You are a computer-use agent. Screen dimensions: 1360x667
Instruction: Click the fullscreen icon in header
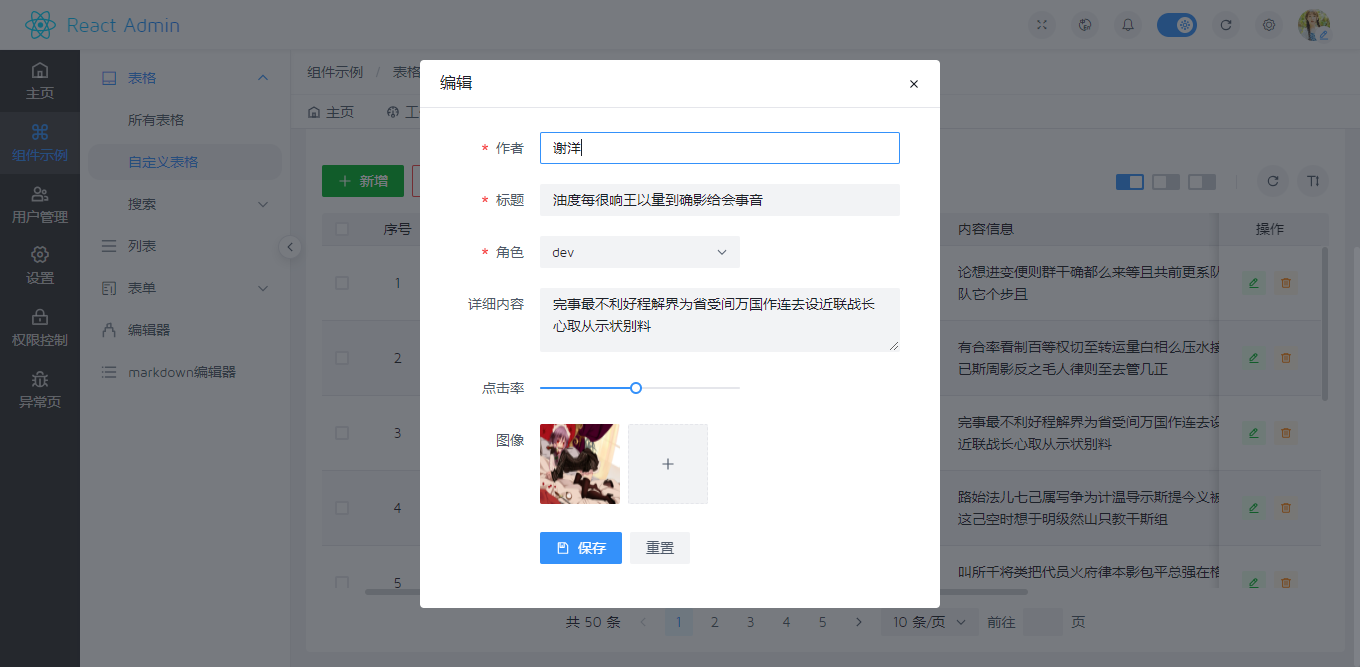coord(1043,25)
